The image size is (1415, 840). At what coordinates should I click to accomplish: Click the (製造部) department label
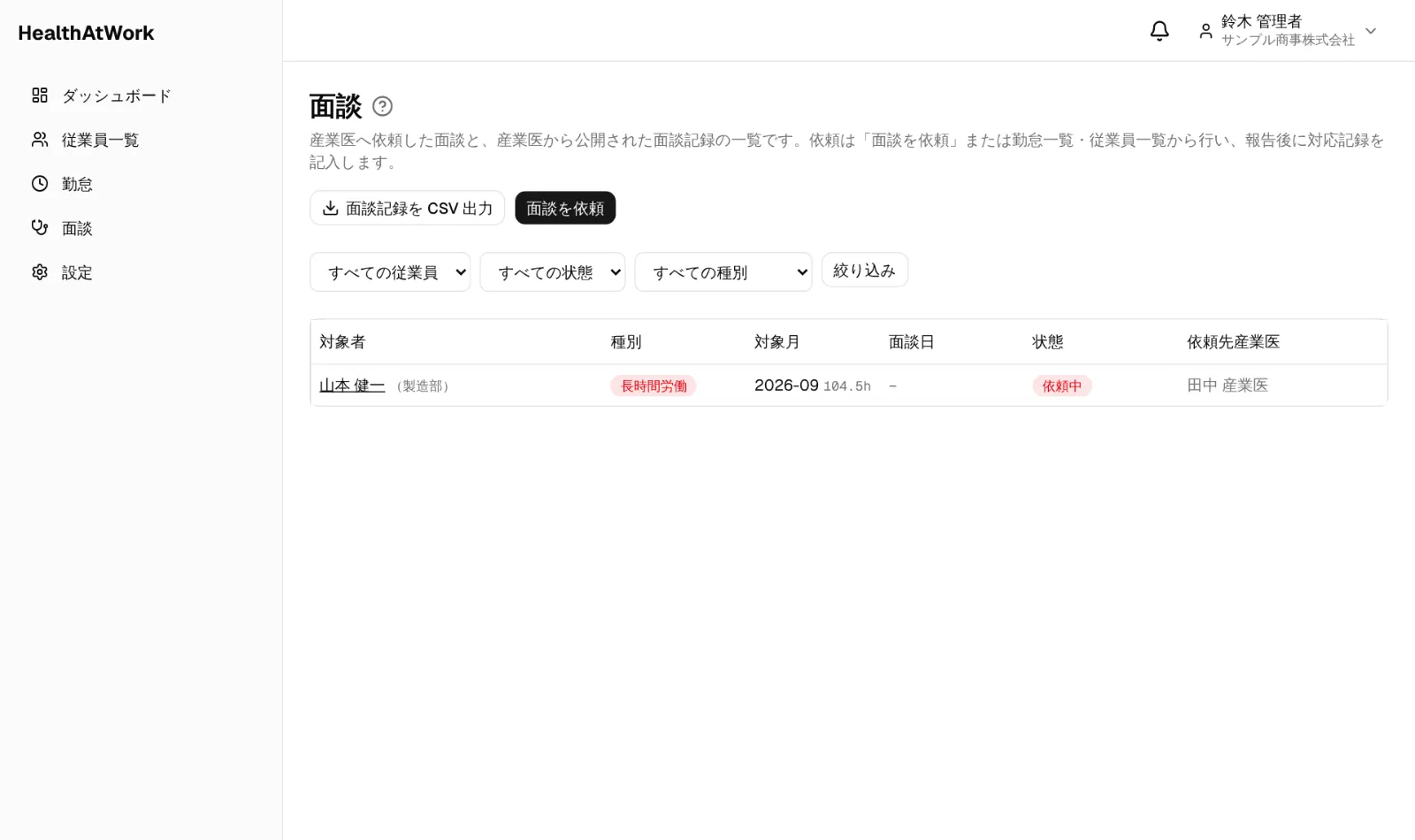coord(423,386)
